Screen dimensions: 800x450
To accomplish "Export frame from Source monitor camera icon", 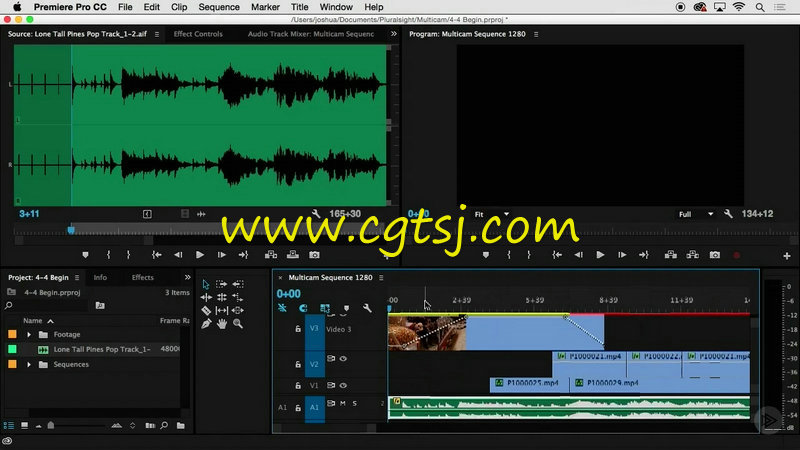I will 314,255.
